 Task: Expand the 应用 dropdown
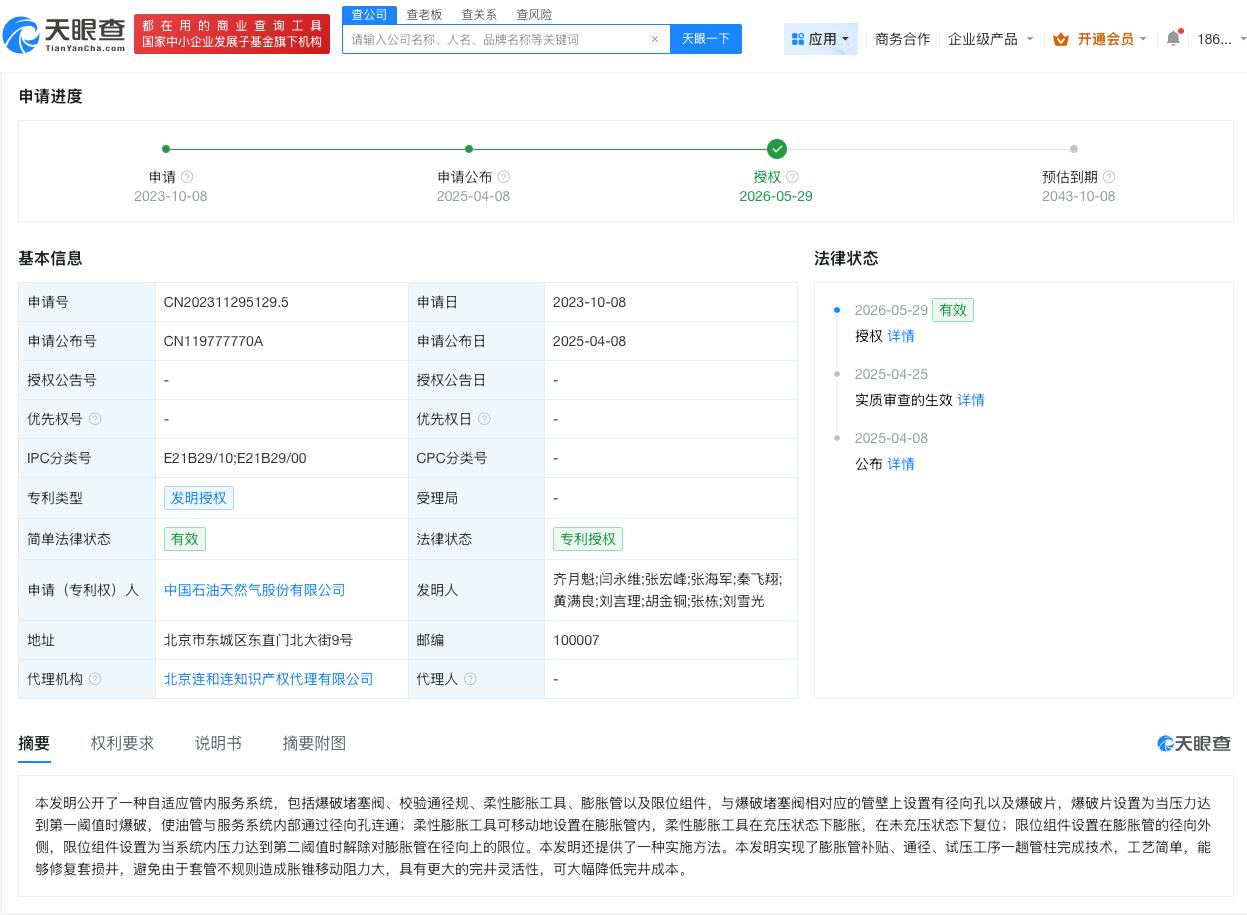pyautogui.click(x=821, y=39)
